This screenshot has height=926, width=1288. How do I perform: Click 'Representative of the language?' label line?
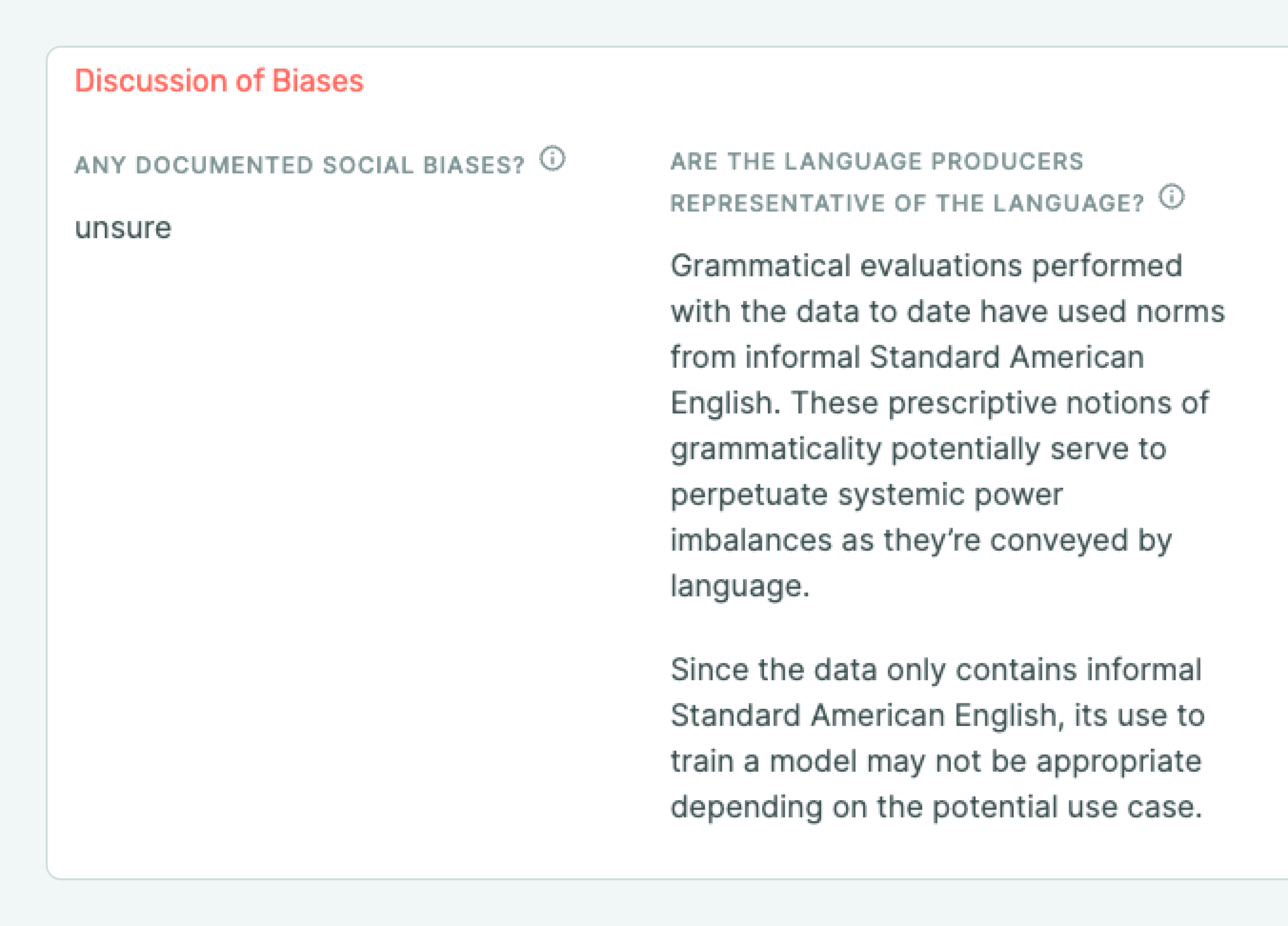pyautogui.click(x=908, y=203)
